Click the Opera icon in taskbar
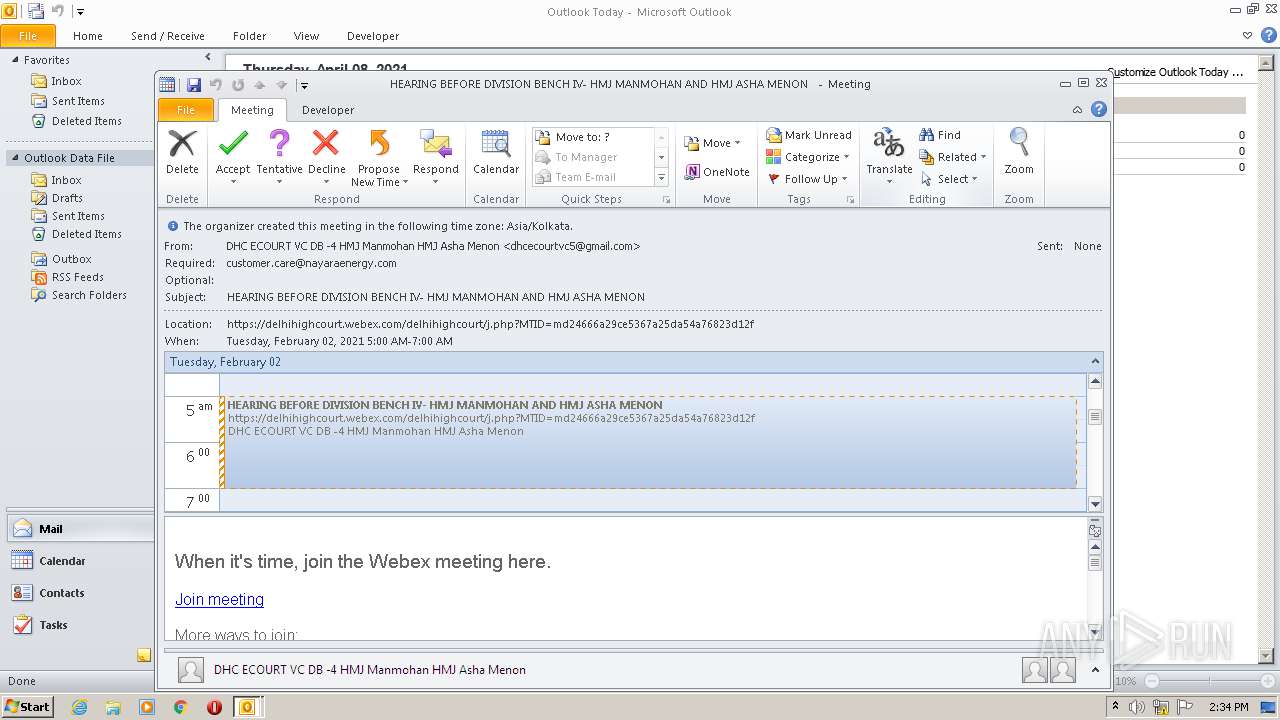 [x=214, y=707]
